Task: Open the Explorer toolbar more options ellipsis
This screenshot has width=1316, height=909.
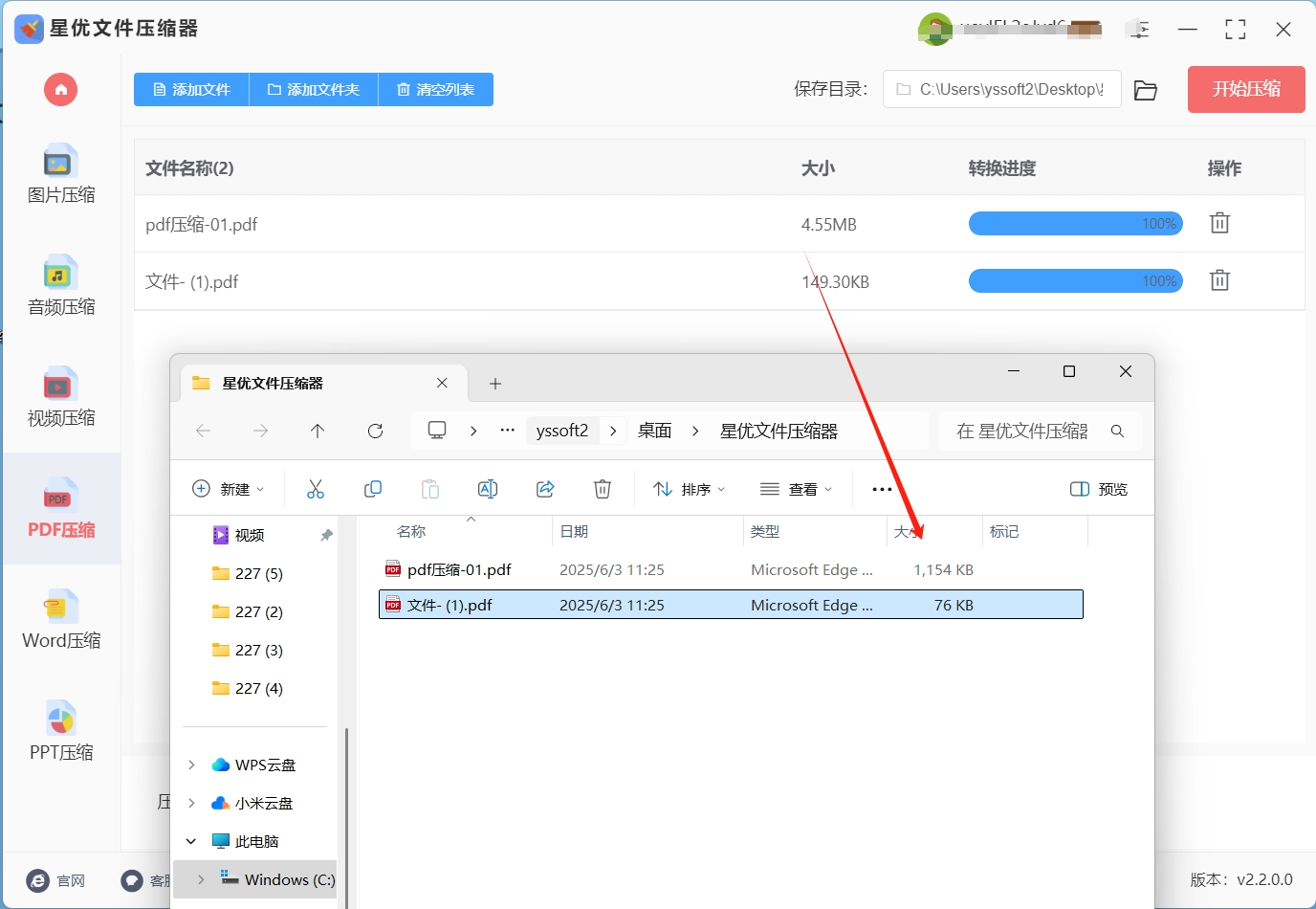Action: click(x=882, y=489)
